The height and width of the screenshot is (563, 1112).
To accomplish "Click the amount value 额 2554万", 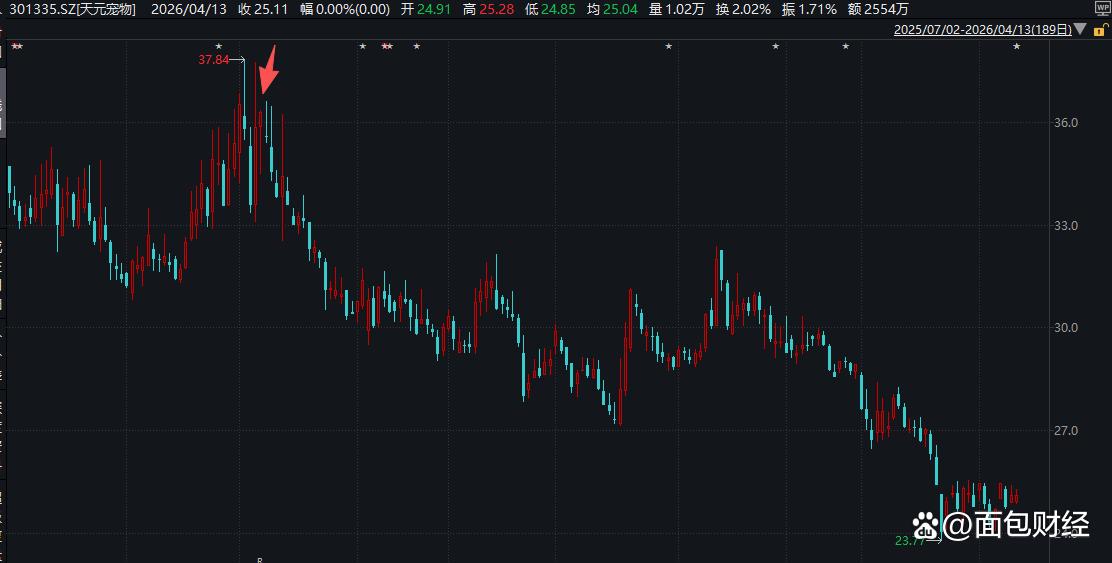I will point(878,9).
